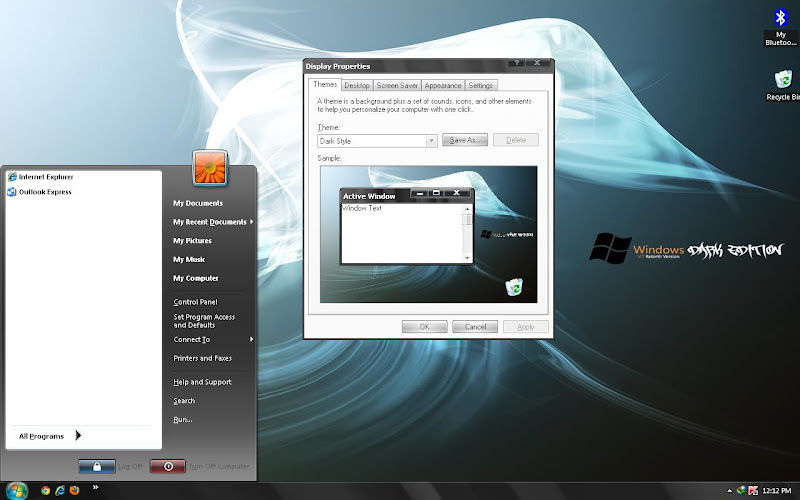Open My Computer from Start menu

196,279
